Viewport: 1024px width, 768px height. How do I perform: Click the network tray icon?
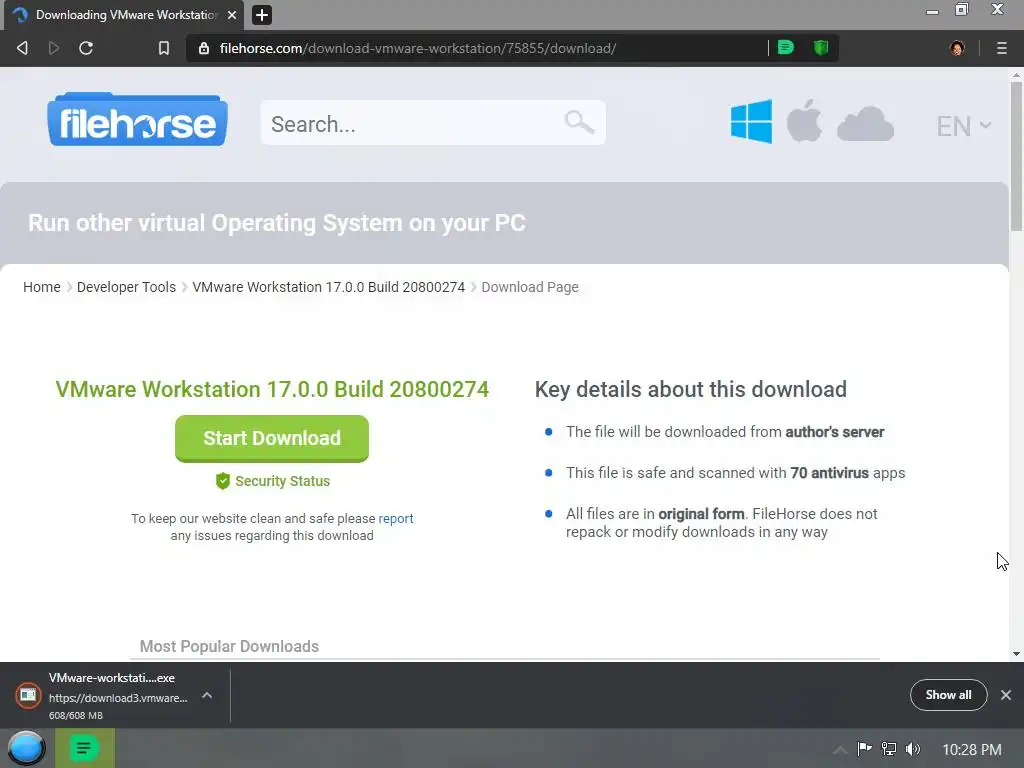[x=889, y=748]
